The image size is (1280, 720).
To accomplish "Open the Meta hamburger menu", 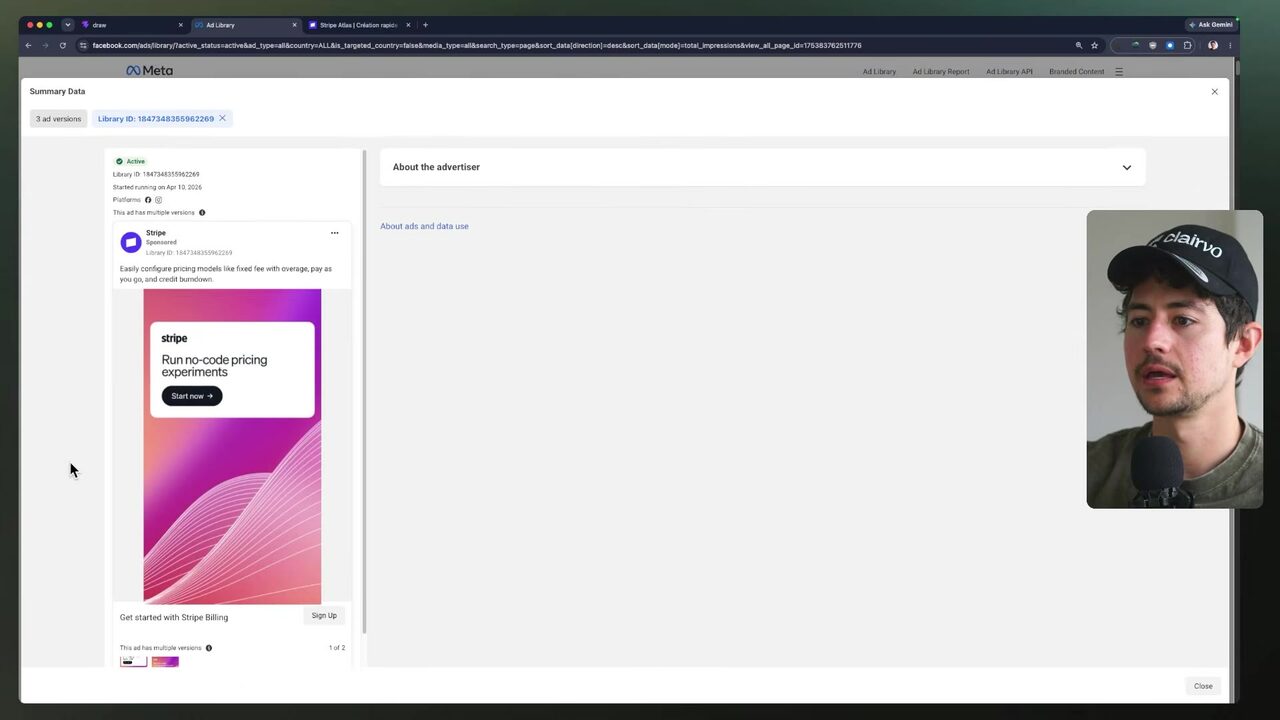I will pyautogui.click(x=1119, y=72).
